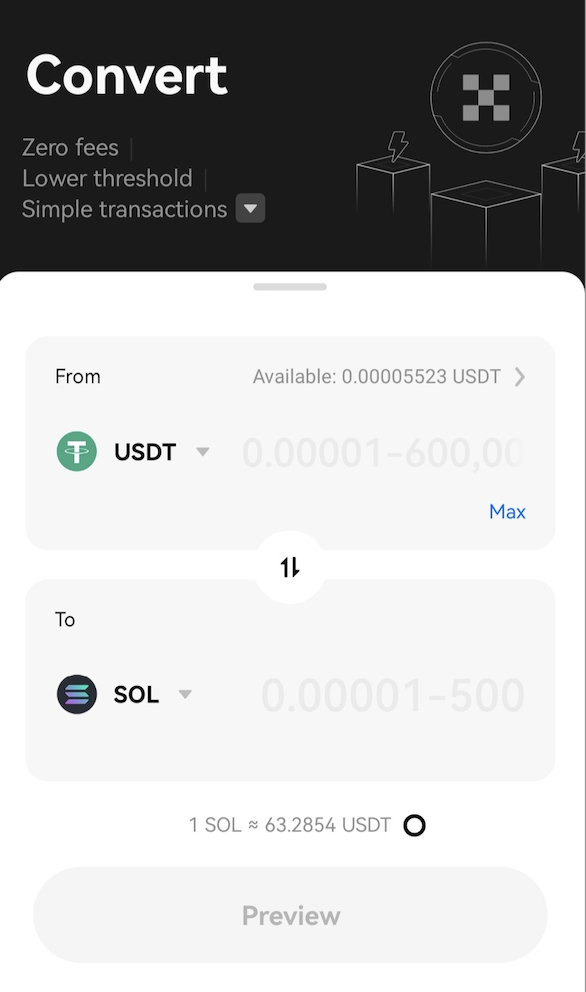
Task: Click the Preview button
Action: pyautogui.click(x=290, y=915)
